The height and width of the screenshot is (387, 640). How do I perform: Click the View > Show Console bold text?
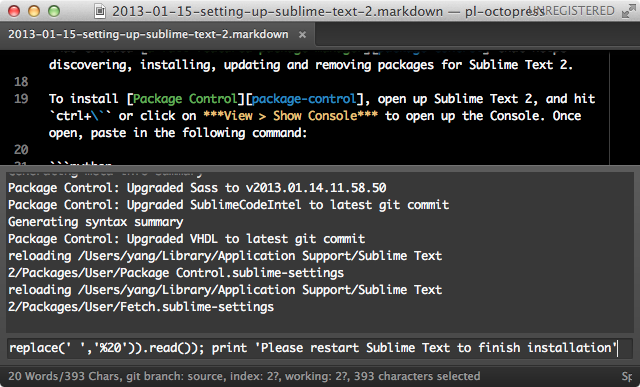(290, 116)
